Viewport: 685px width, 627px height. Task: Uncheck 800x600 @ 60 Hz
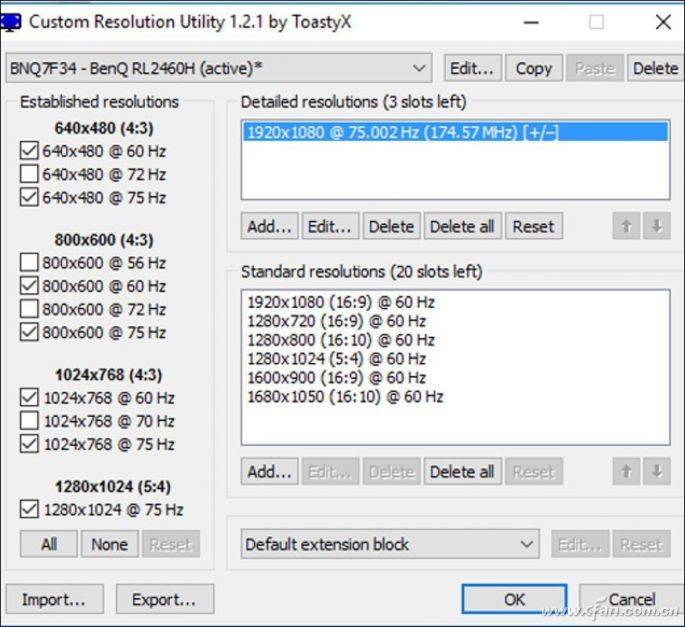[x=29, y=286]
